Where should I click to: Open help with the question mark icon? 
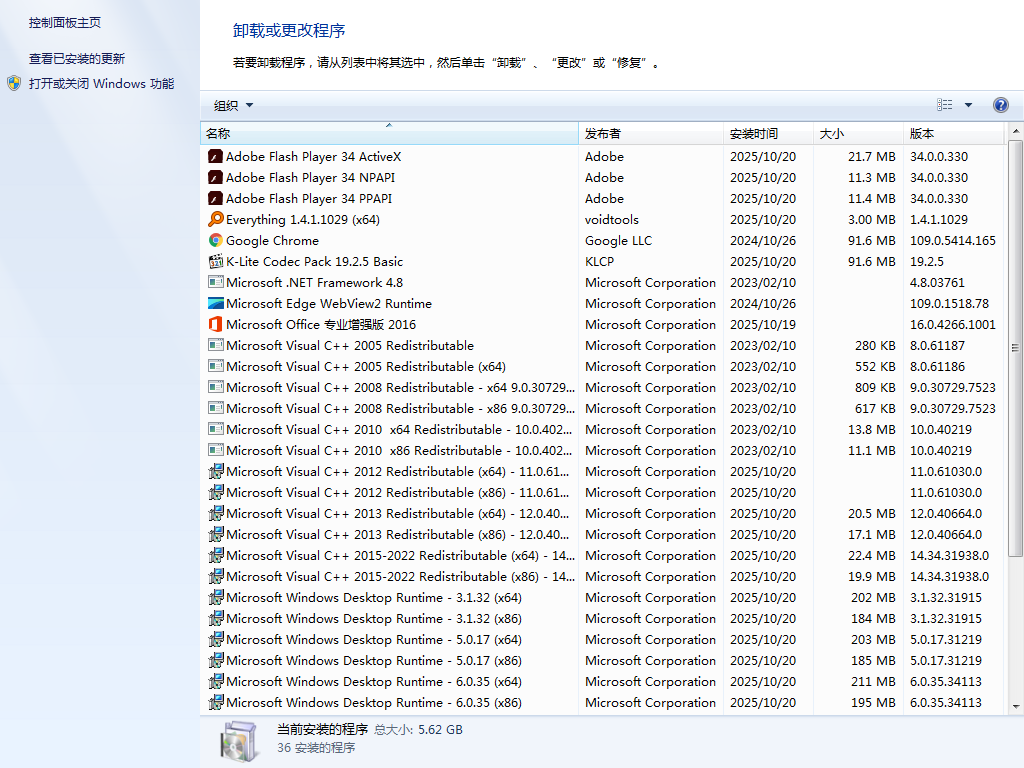(x=1000, y=105)
